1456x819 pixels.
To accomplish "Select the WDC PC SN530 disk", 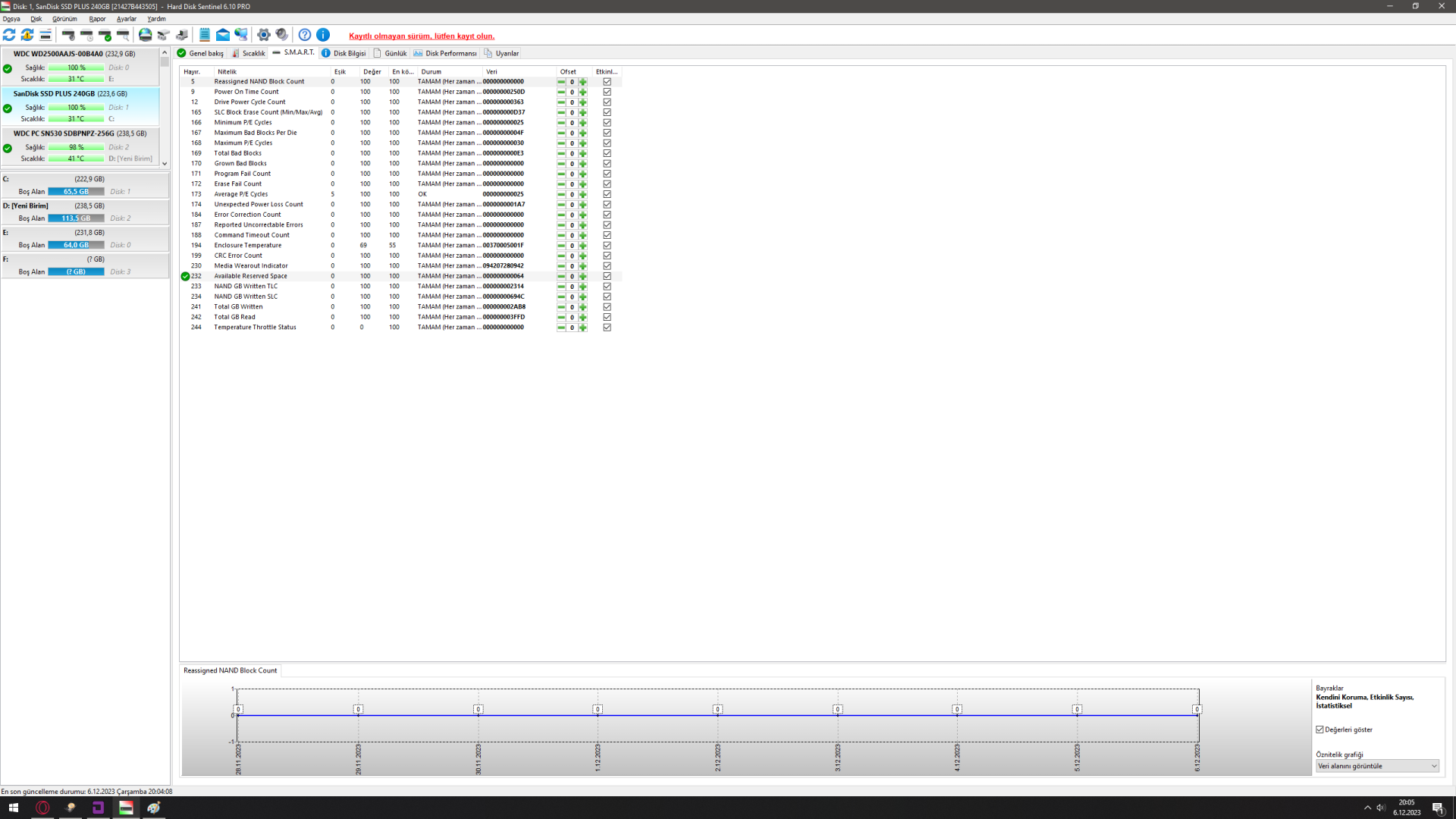I will (x=80, y=133).
